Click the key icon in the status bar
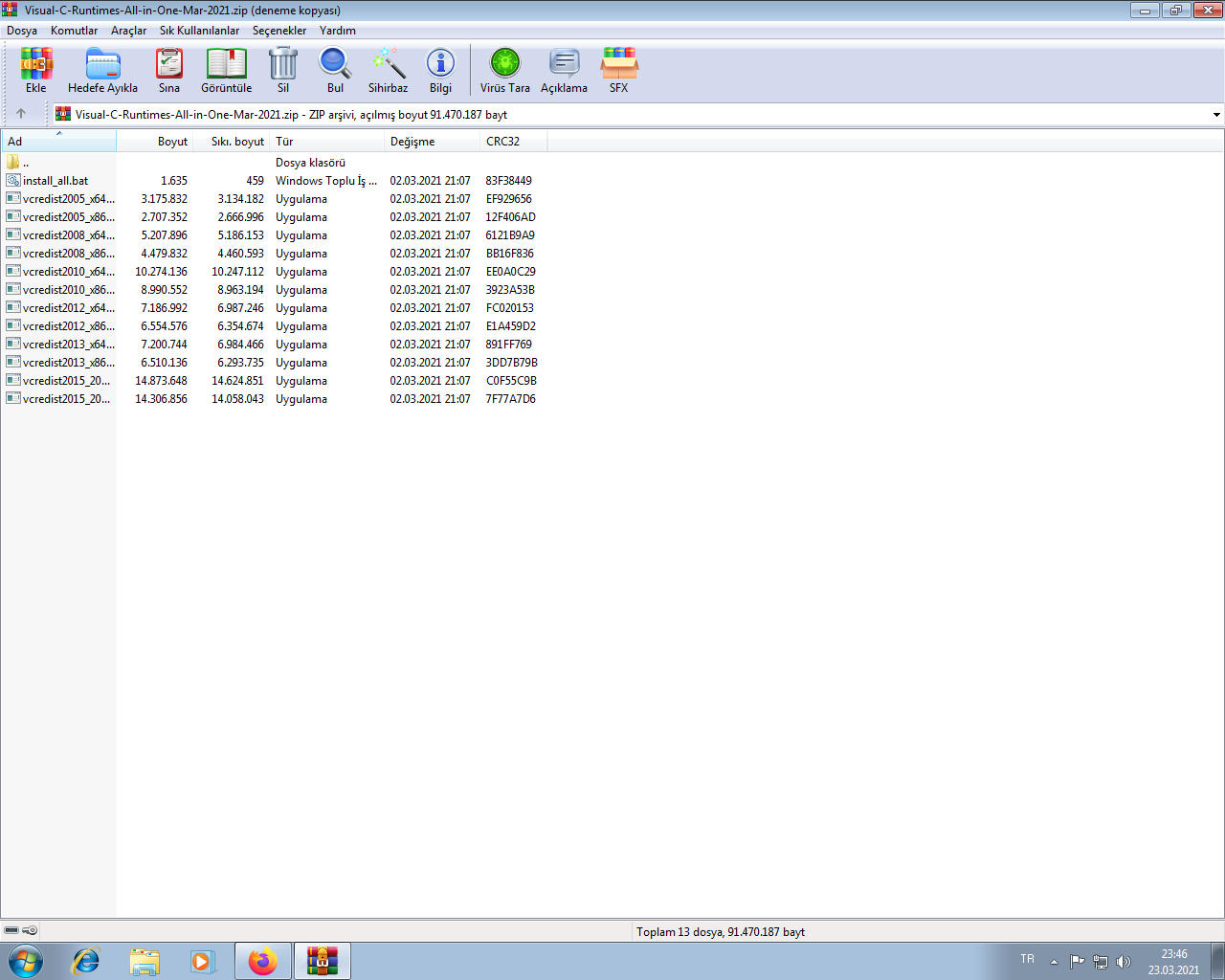This screenshot has width=1225, height=980. pyautogui.click(x=30, y=930)
